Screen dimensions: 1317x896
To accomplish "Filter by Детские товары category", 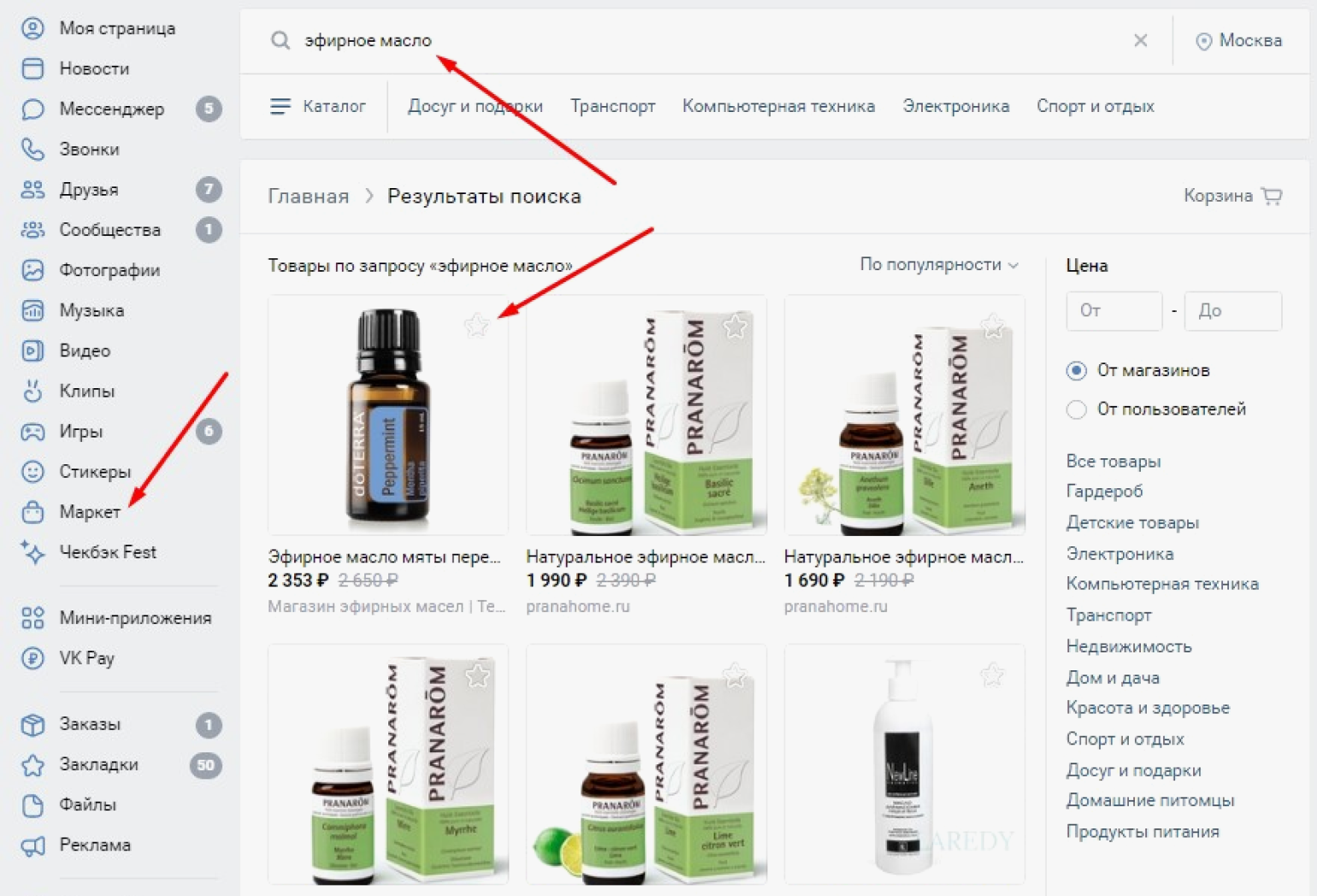I will tap(1132, 522).
